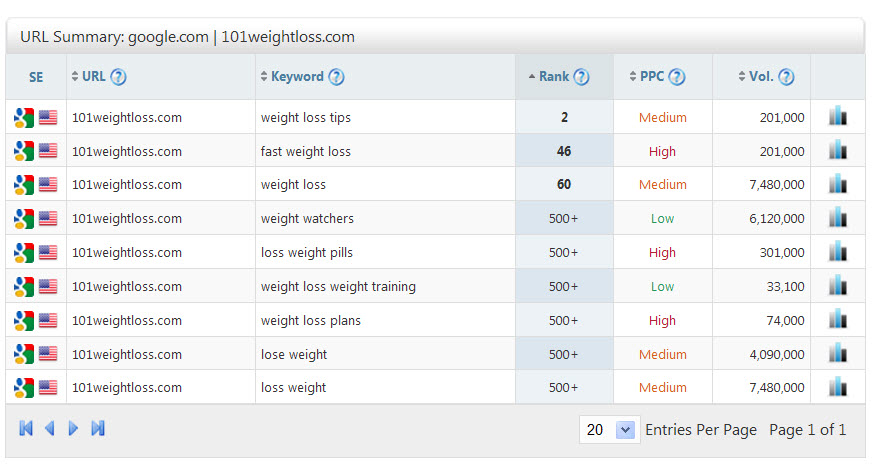Screen dimensions: 875x470
Task: Click help icon beside PPC header
Action: point(677,77)
